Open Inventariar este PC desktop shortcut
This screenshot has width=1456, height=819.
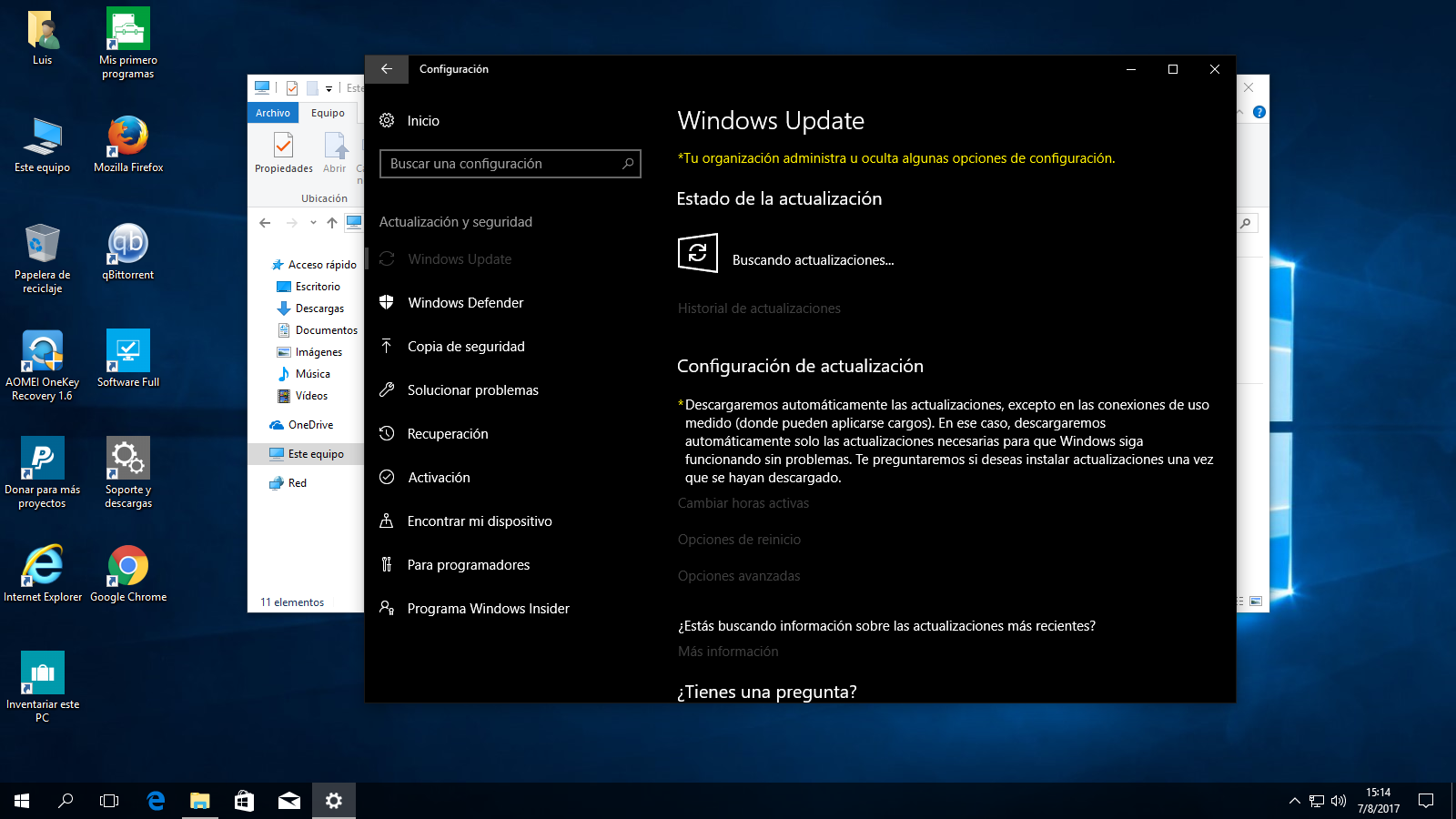pyautogui.click(x=42, y=689)
